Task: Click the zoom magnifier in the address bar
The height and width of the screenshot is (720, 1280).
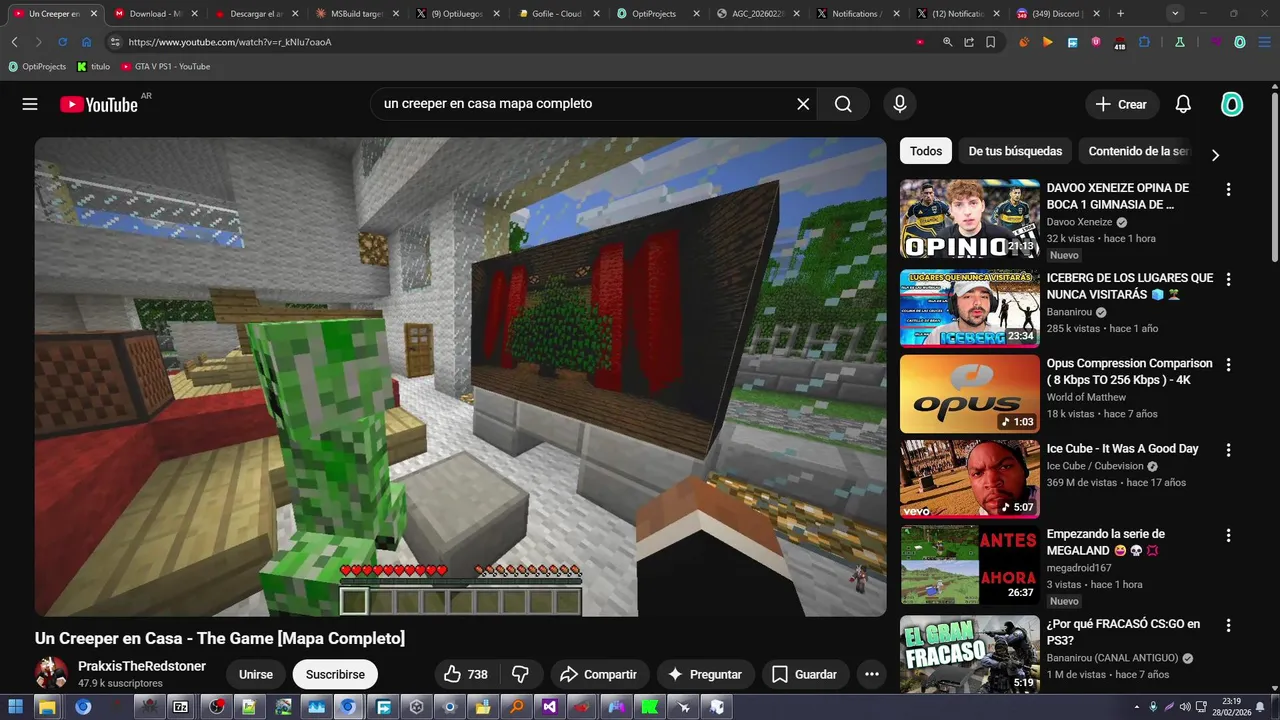Action: 947,42
